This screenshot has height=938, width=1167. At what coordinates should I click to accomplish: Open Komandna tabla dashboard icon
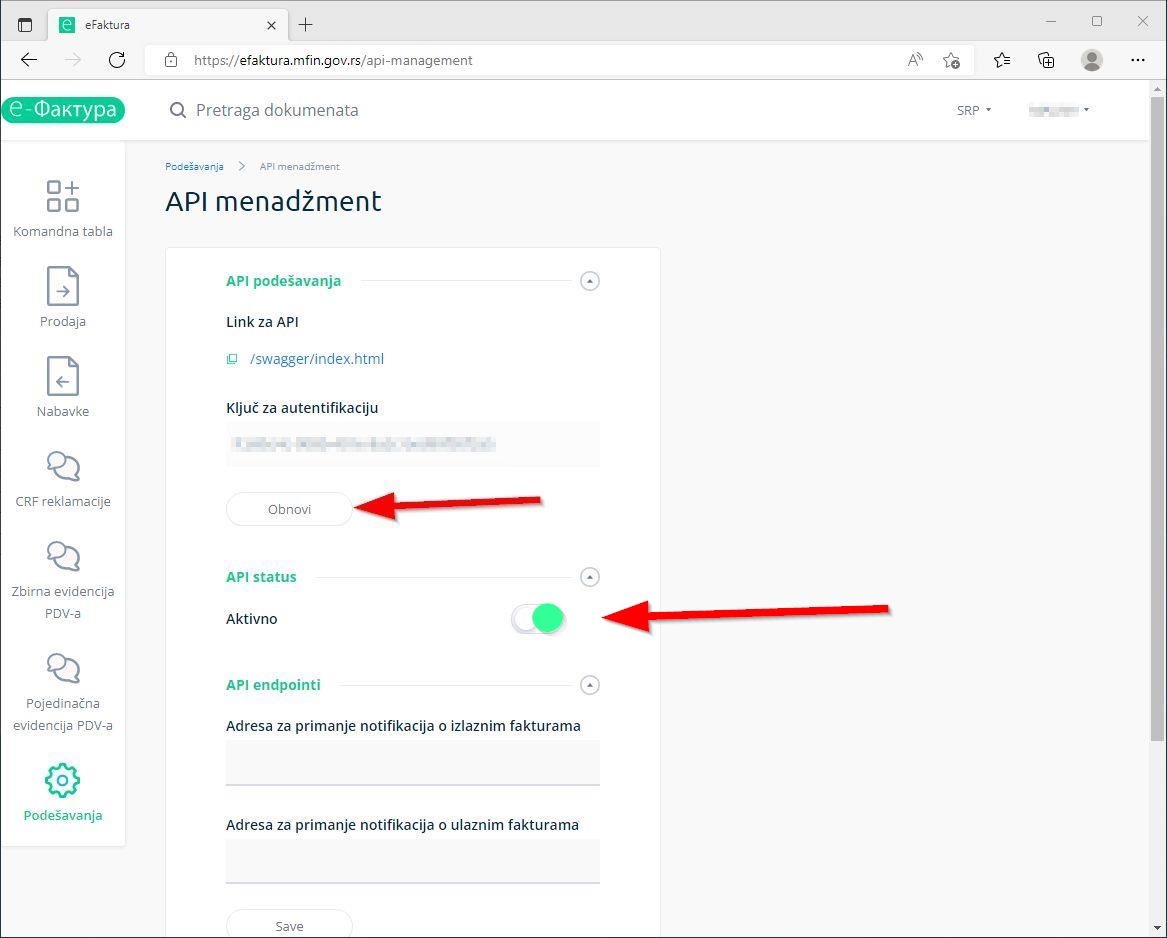pyautogui.click(x=62, y=196)
